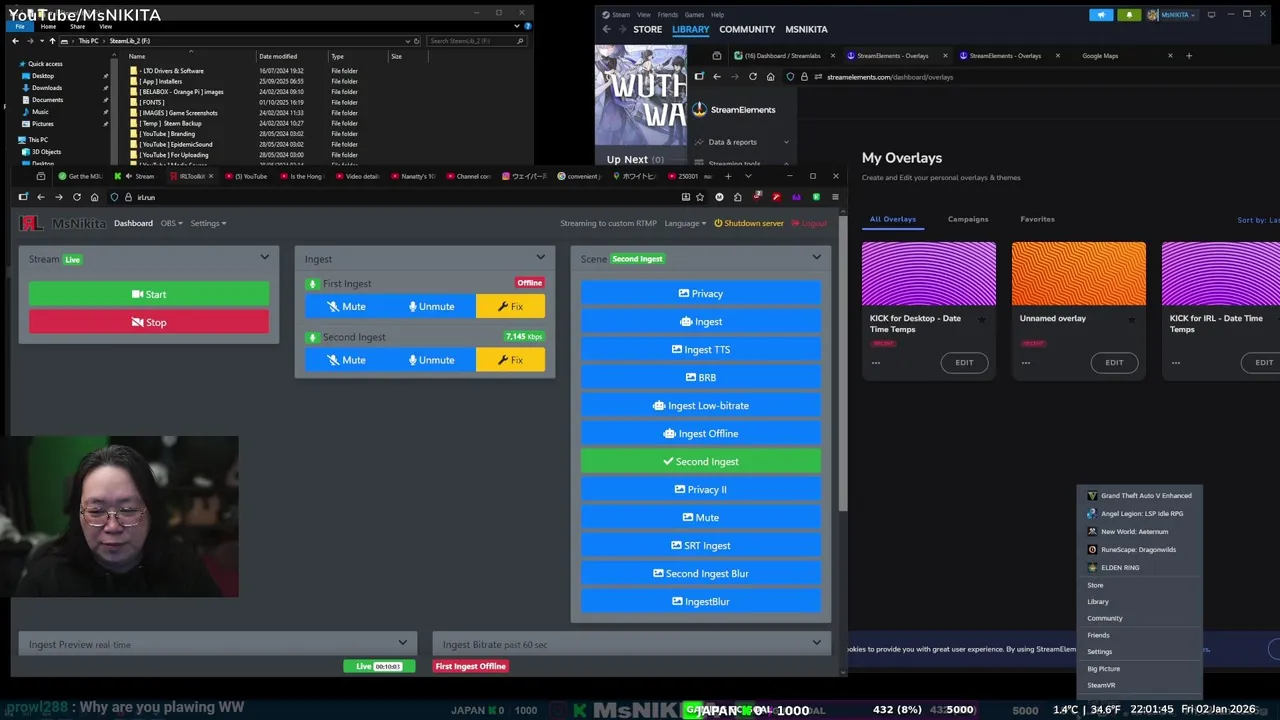1280x720 pixels.
Task: Open the Steam Friends menu
Action: pos(667,15)
